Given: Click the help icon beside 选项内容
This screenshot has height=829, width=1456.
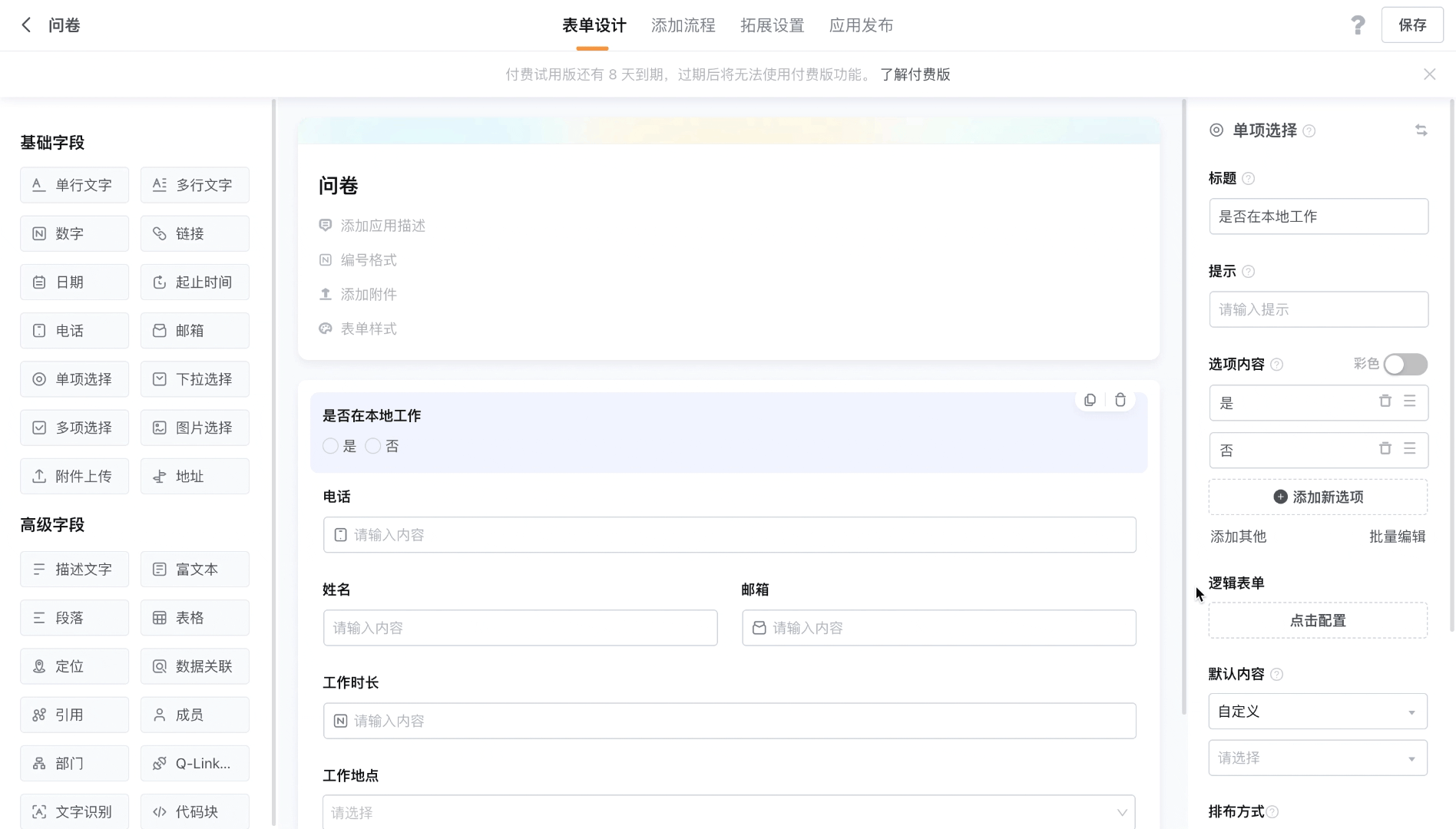Looking at the screenshot, I should [x=1277, y=365].
